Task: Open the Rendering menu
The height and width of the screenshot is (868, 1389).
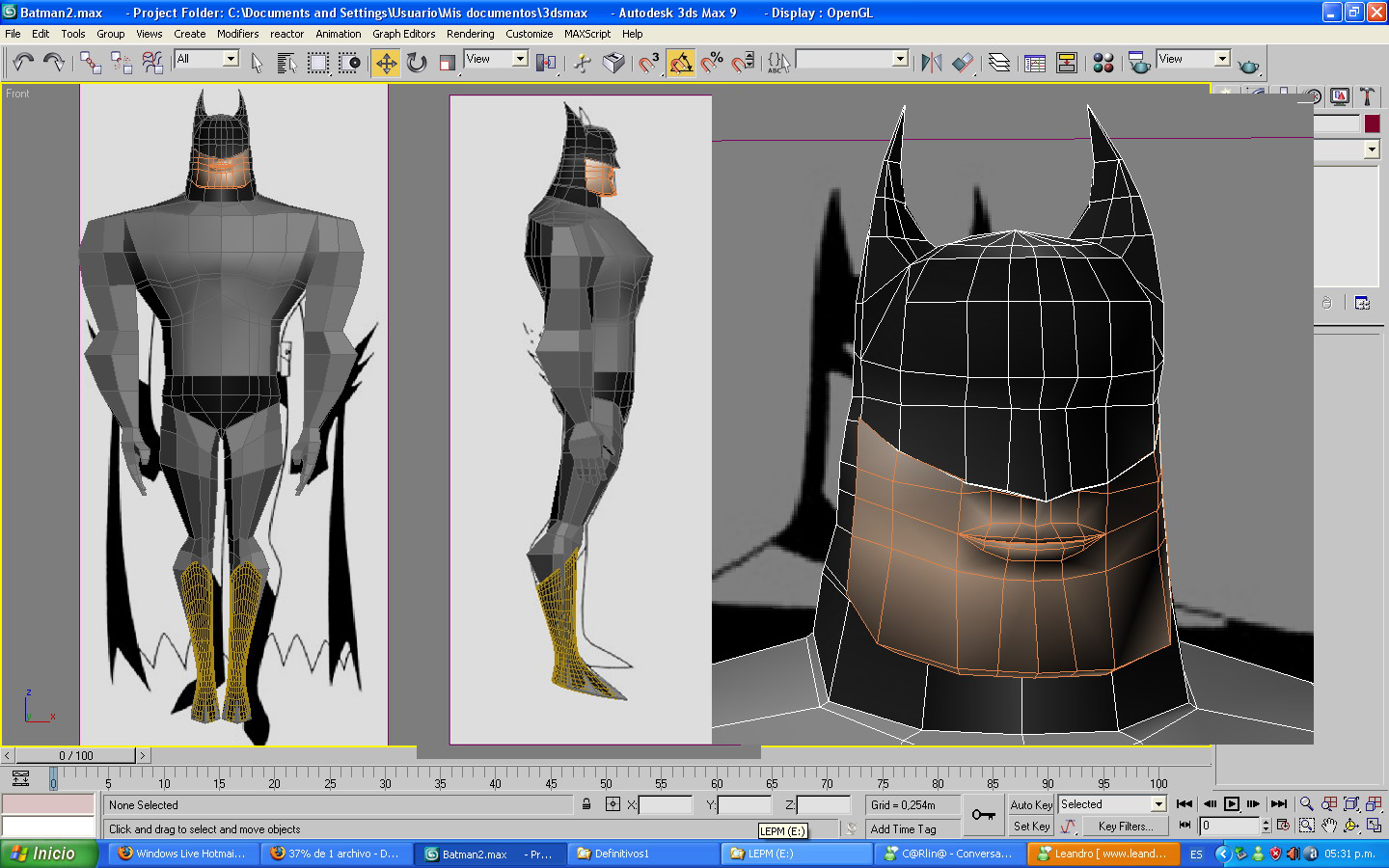Action: 470,34
